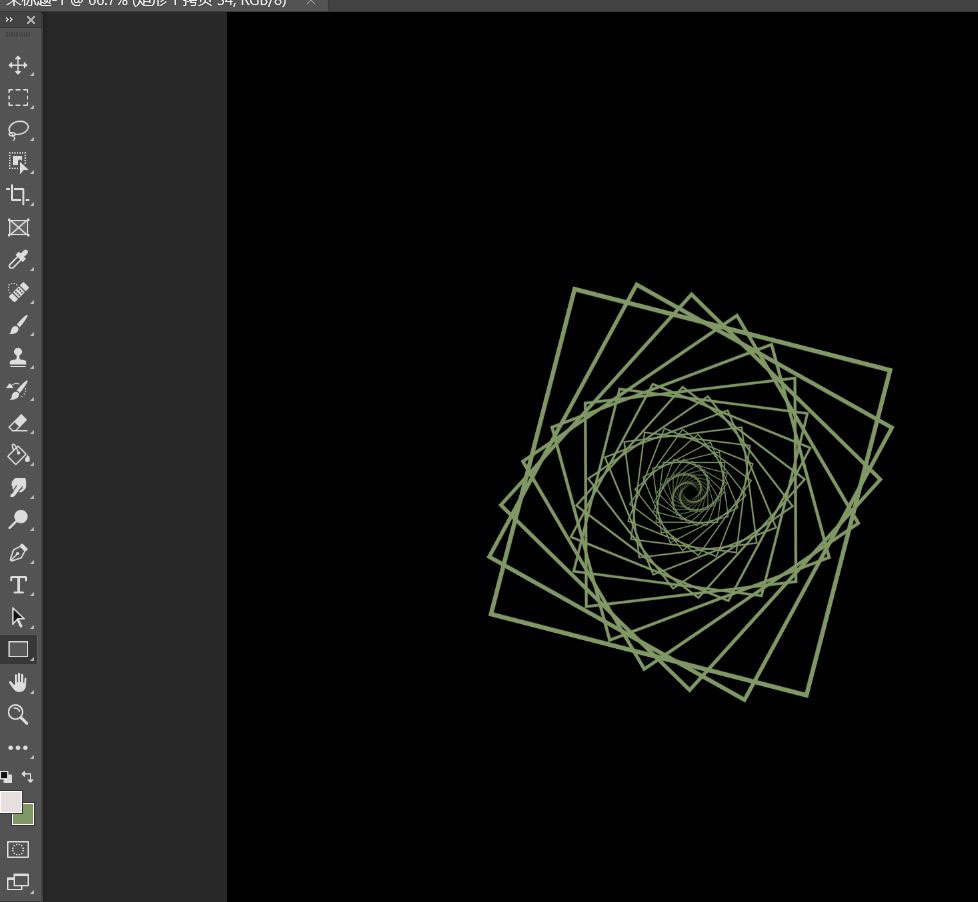Select the Frame tool
This screenshot has height=902, width=978.
pyautogui.click(x=18, y=228)
